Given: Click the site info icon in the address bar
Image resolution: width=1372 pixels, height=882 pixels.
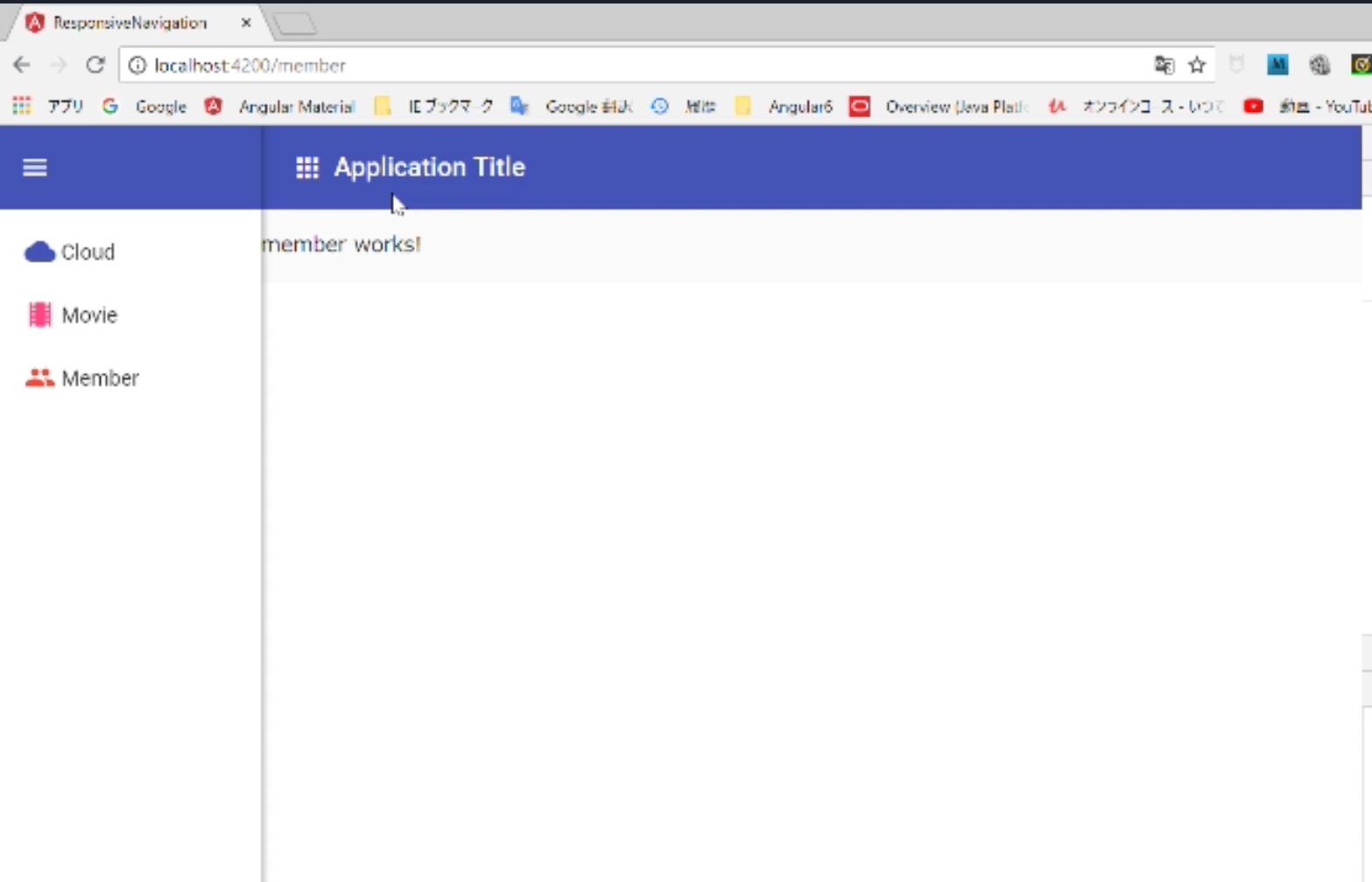Looking at the screenshot, I should [137, 66].
